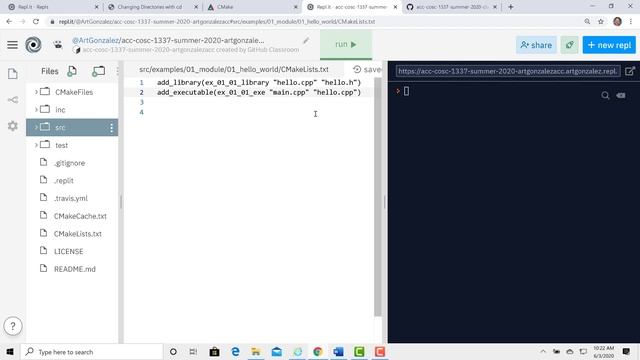The image size is (640, 360).
Task: Open Microsoft Edge from taskbar
Action: click(x=236, y=351)
